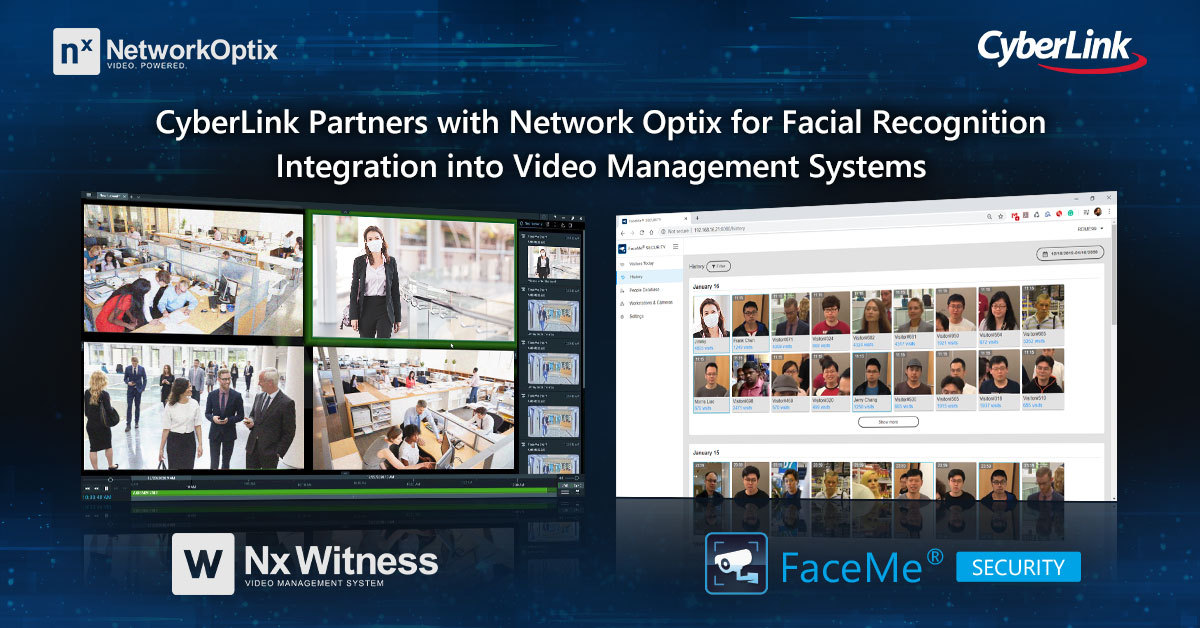Image resolution: width=1200 pixels, height=628 pixels.
Task: Expand the ADMIN user dropdown
Action: [1089, 229]
